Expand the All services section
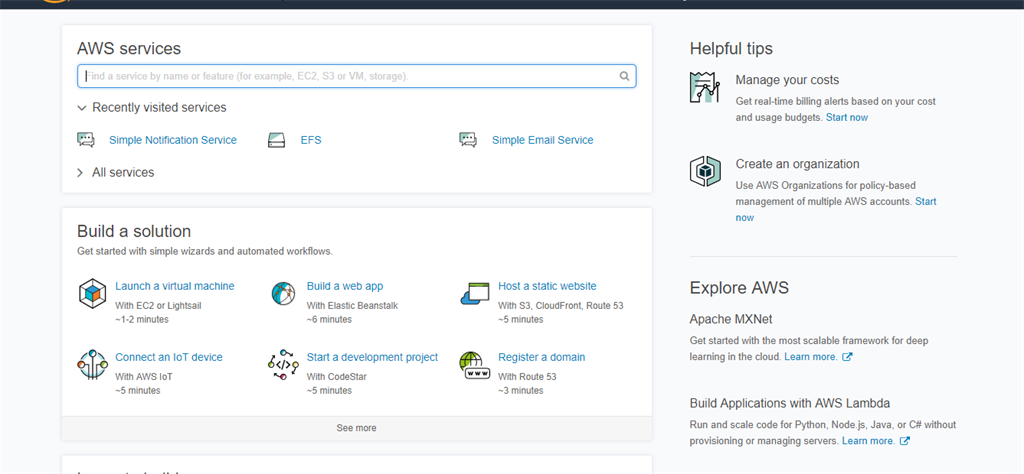Viewport: 1024px width, 474px height. coord(82,172)
